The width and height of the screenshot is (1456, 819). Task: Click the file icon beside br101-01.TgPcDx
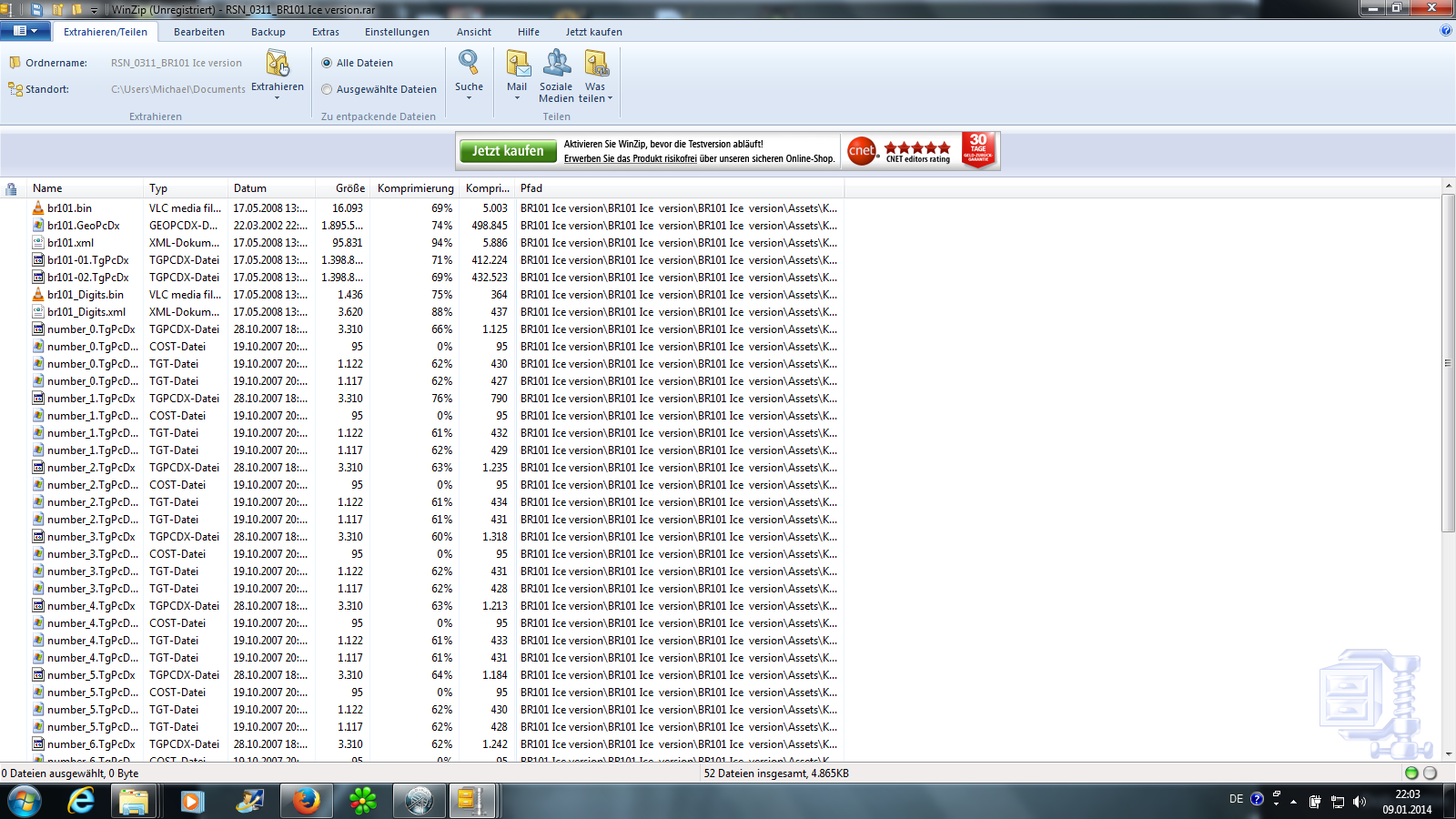pos(38,260)
